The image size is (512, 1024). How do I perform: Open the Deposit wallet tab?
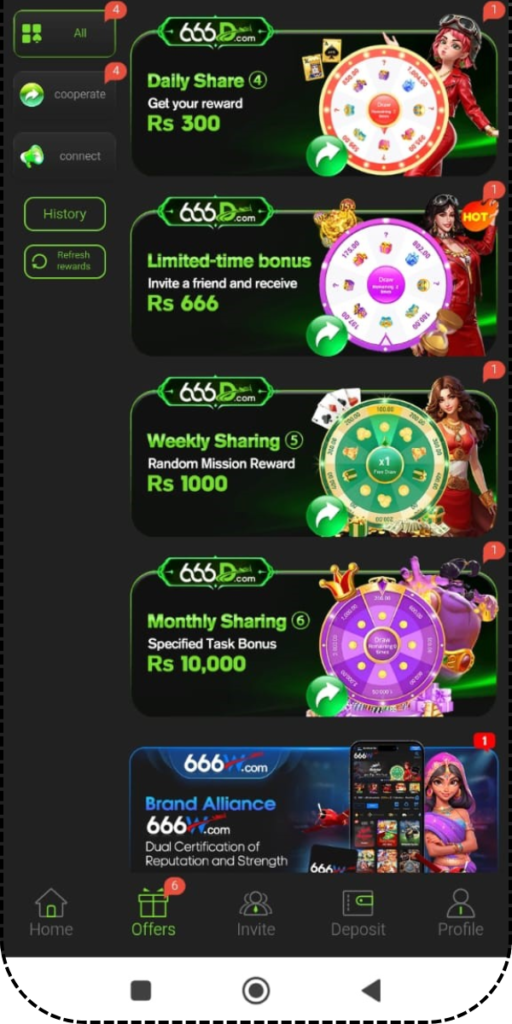point(358,912)
